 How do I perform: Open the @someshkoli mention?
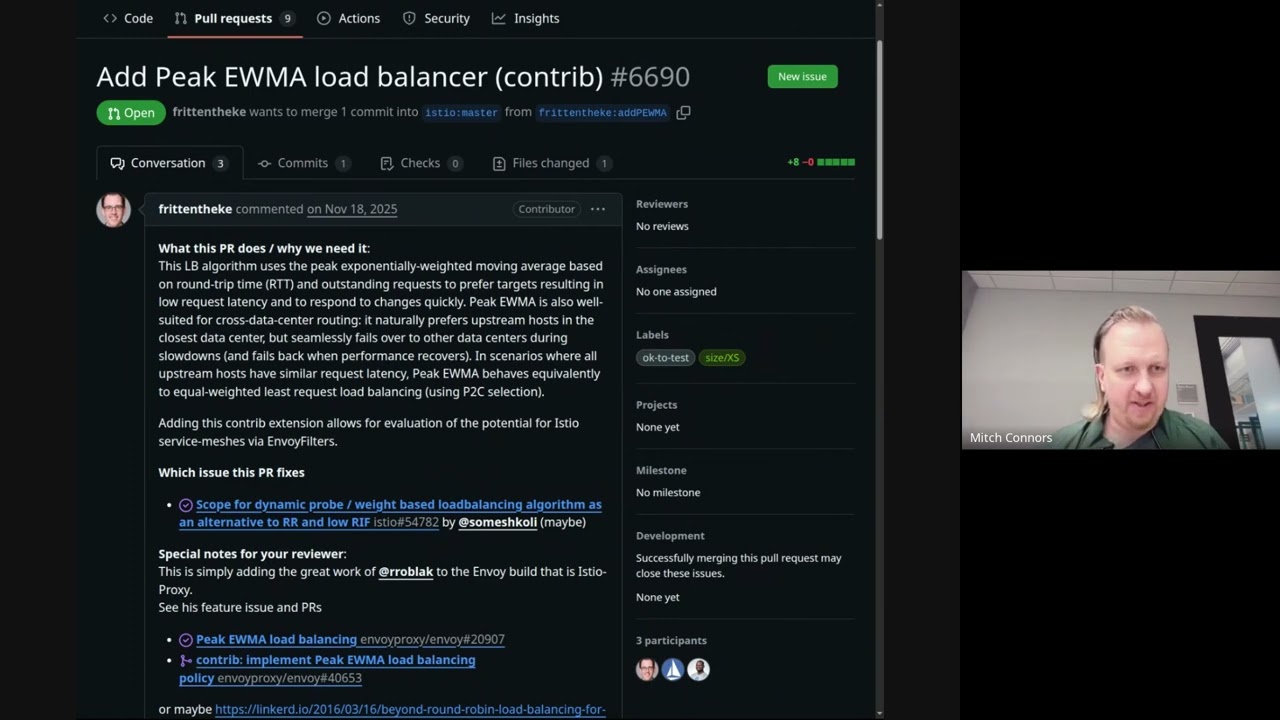click(x=498, y=522)
